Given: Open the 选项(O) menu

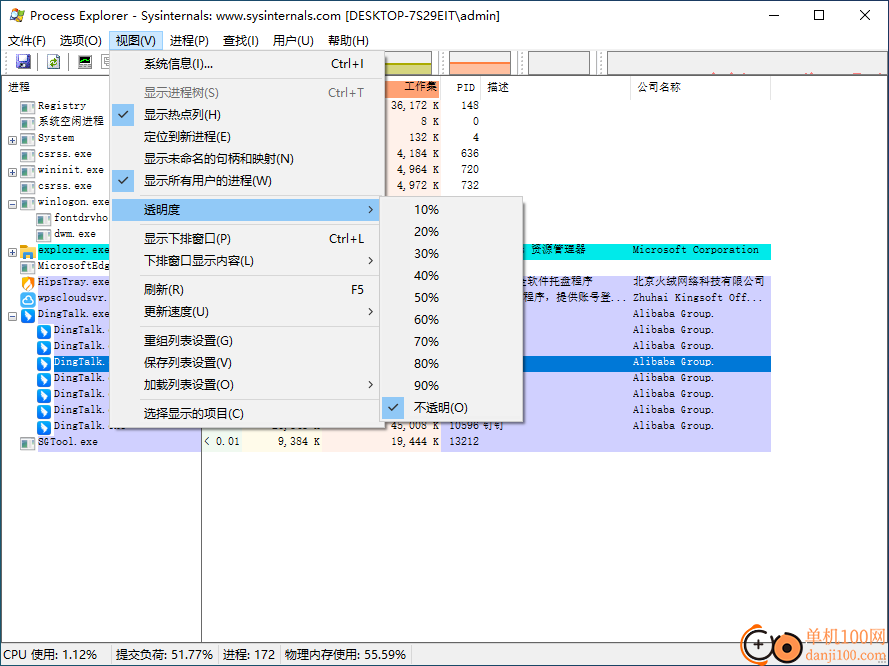Looking at the screenshot, I should [x=81, y=41].
